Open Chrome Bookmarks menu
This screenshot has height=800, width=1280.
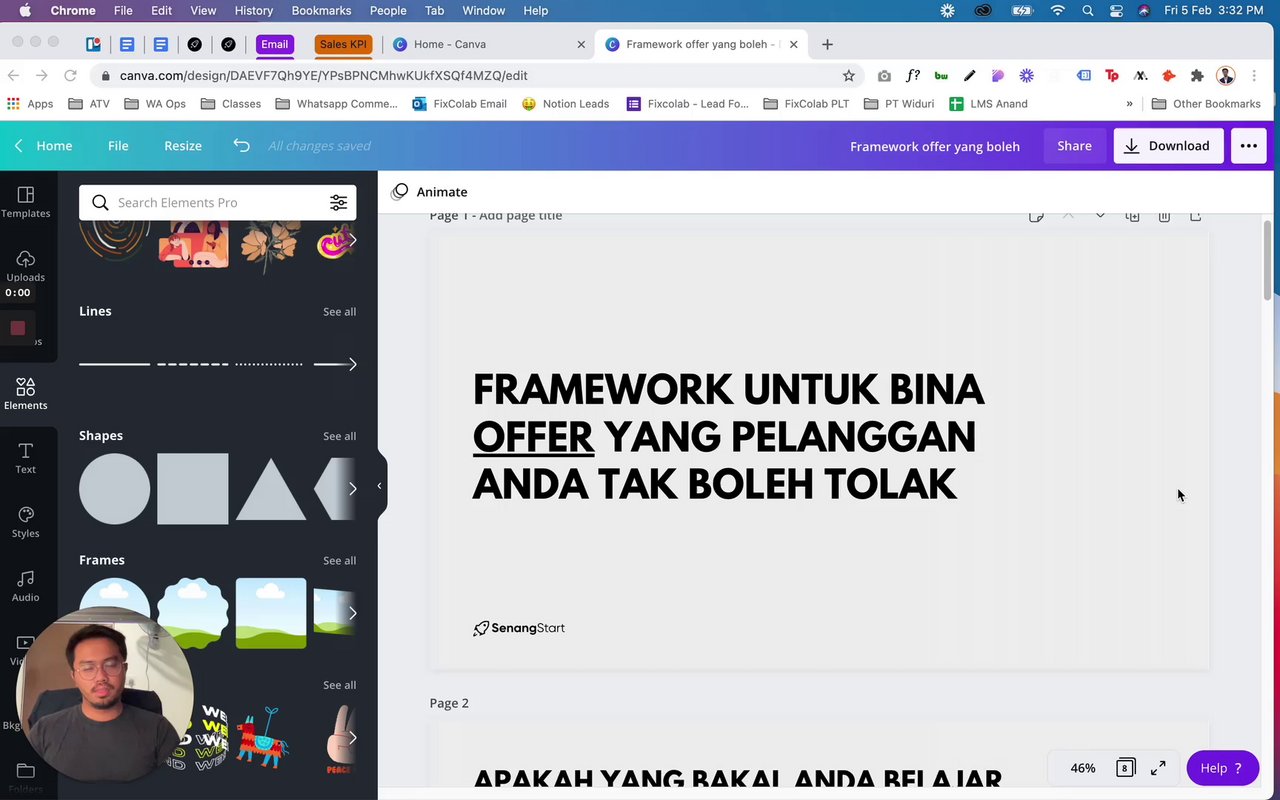(x=321, y=11)
